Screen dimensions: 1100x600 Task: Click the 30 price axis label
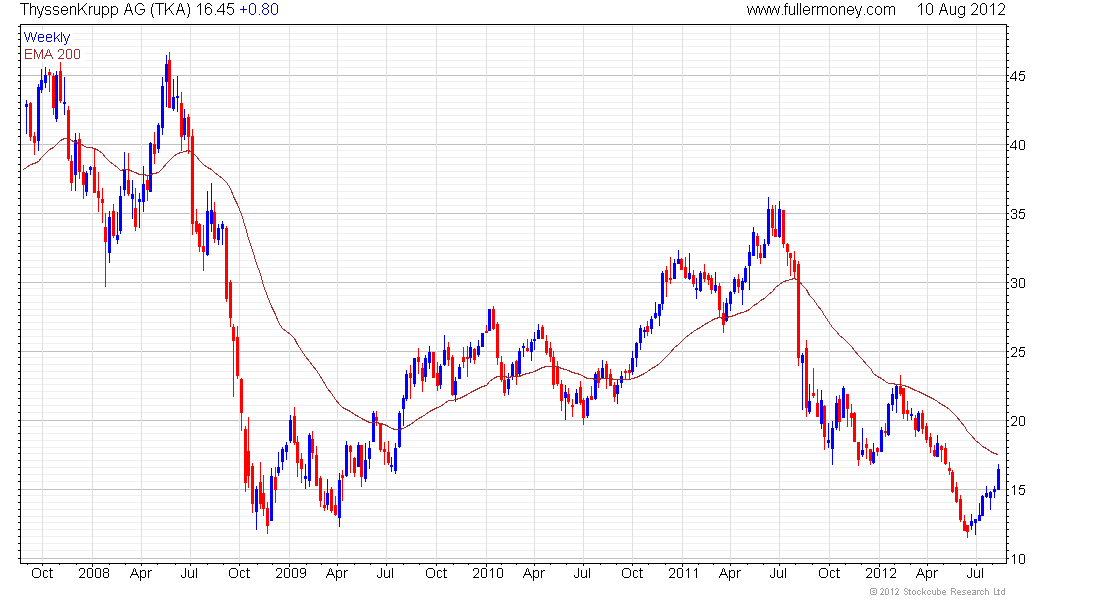click(x=1017, y=283)
